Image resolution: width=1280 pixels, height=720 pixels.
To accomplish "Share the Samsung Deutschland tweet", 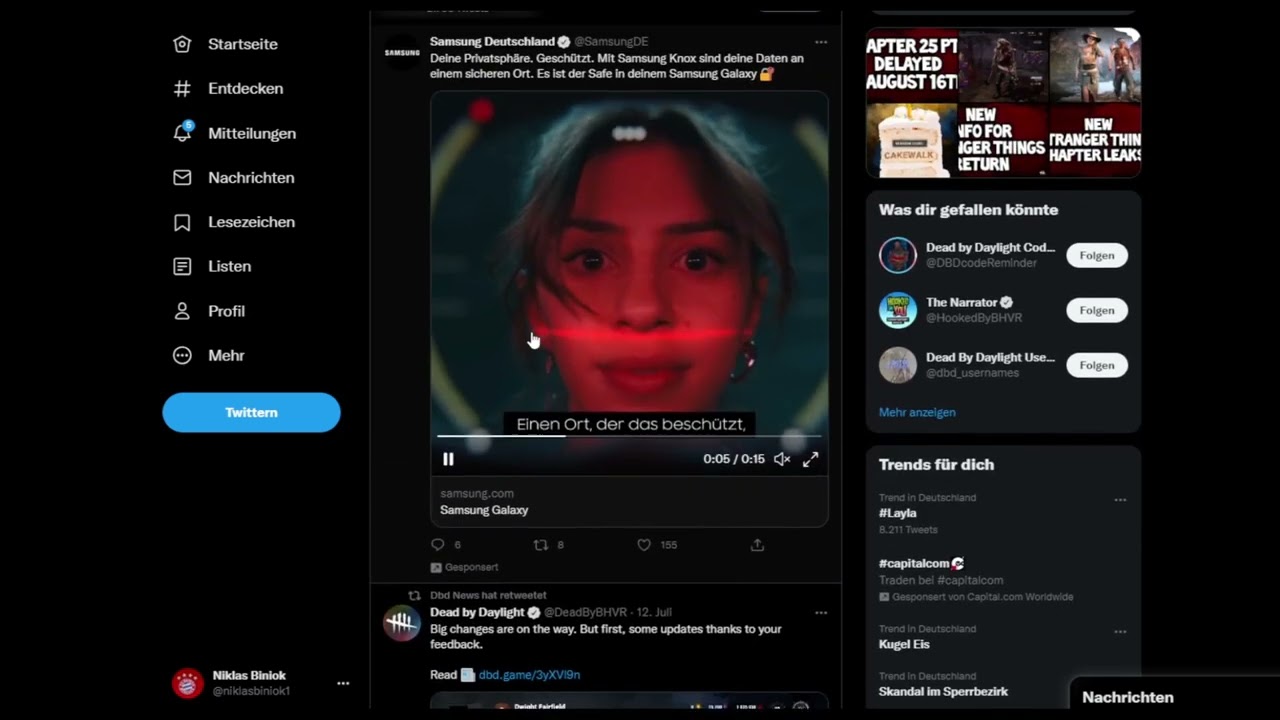I will click(757, 545).
